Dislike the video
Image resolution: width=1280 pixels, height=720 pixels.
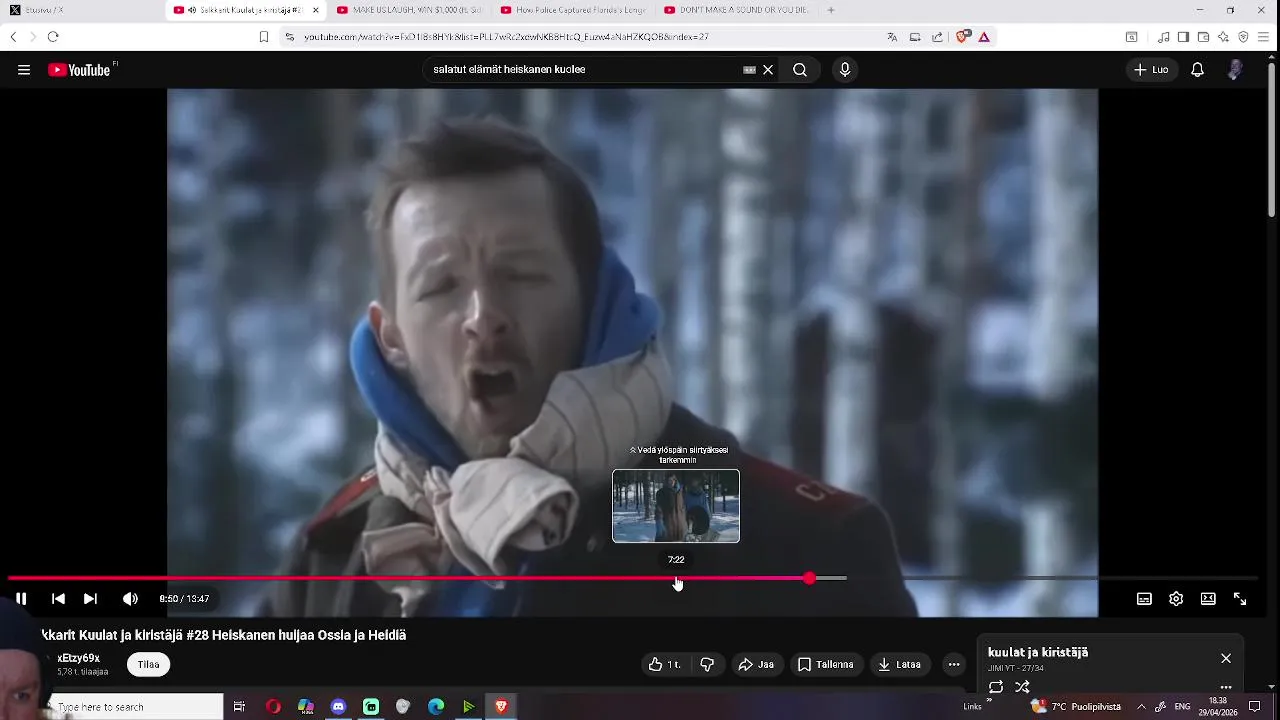(707, 664)
